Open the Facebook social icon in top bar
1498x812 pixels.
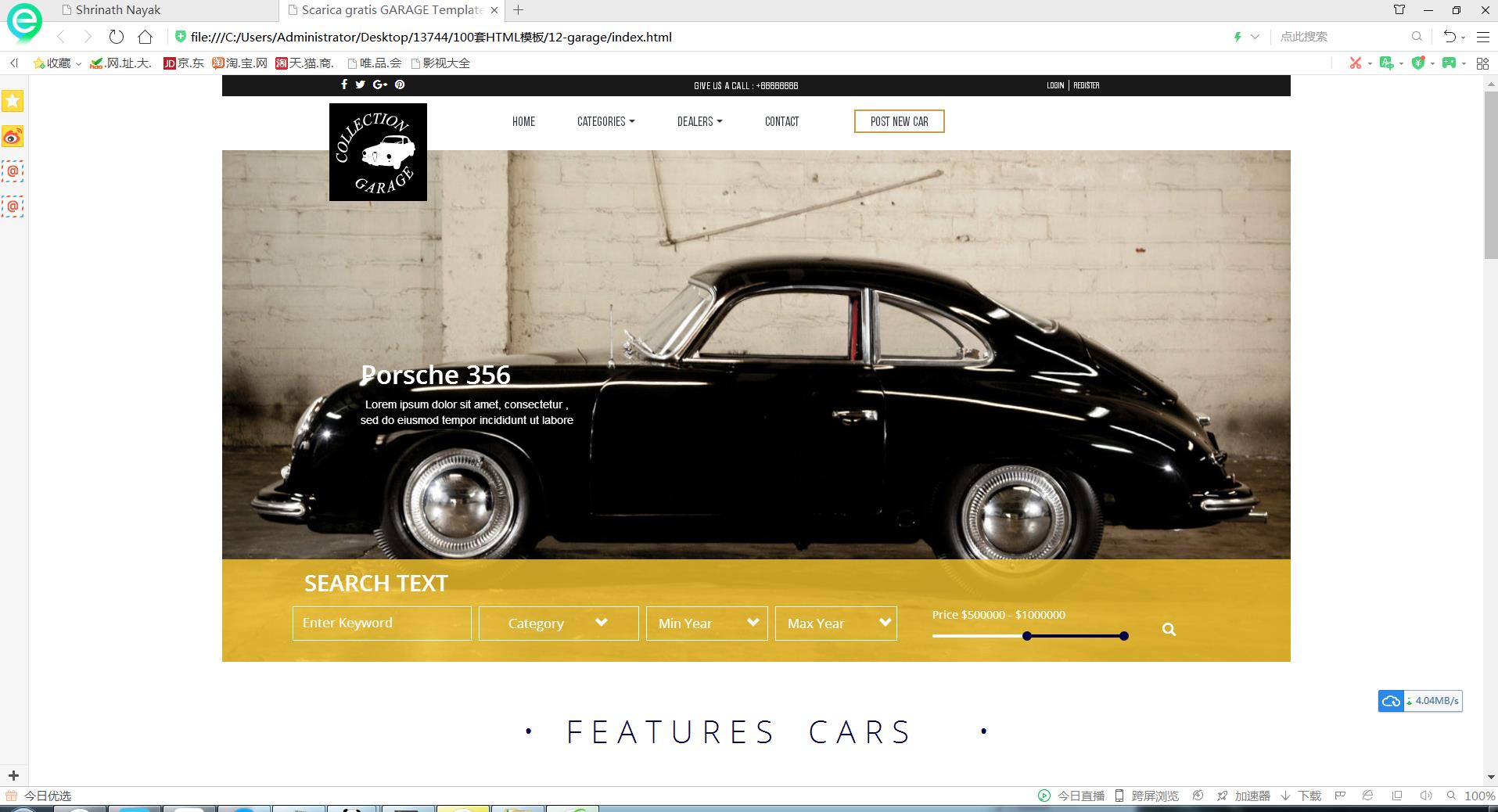(344, 84)
